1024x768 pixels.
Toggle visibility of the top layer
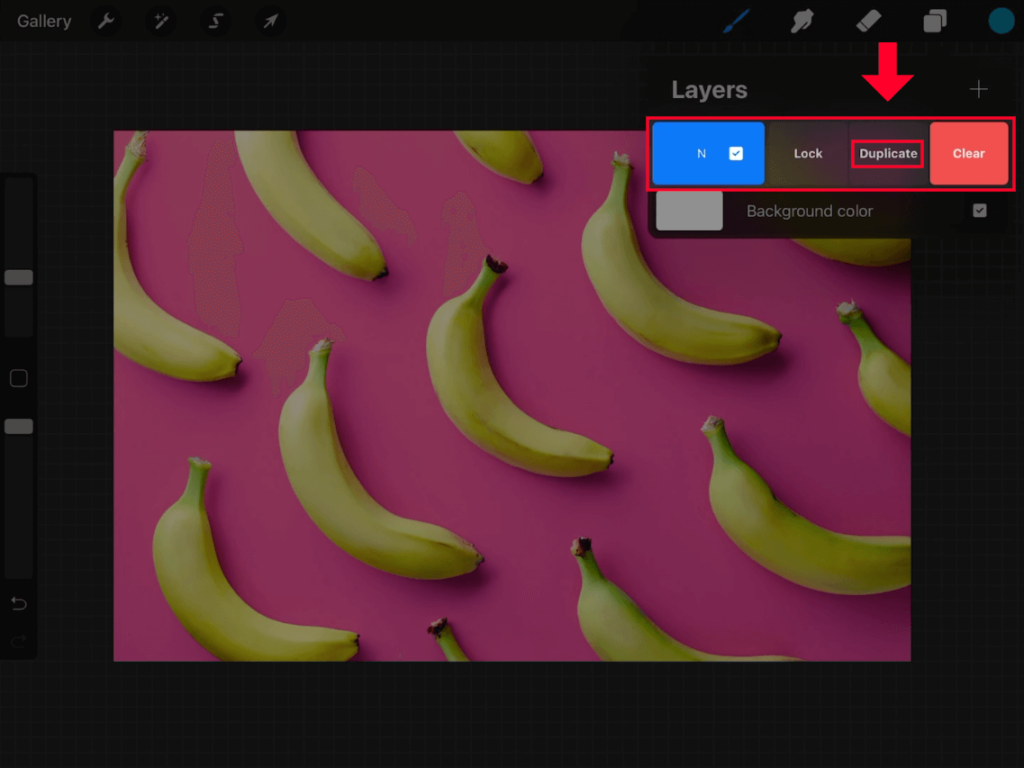point(737,153)
